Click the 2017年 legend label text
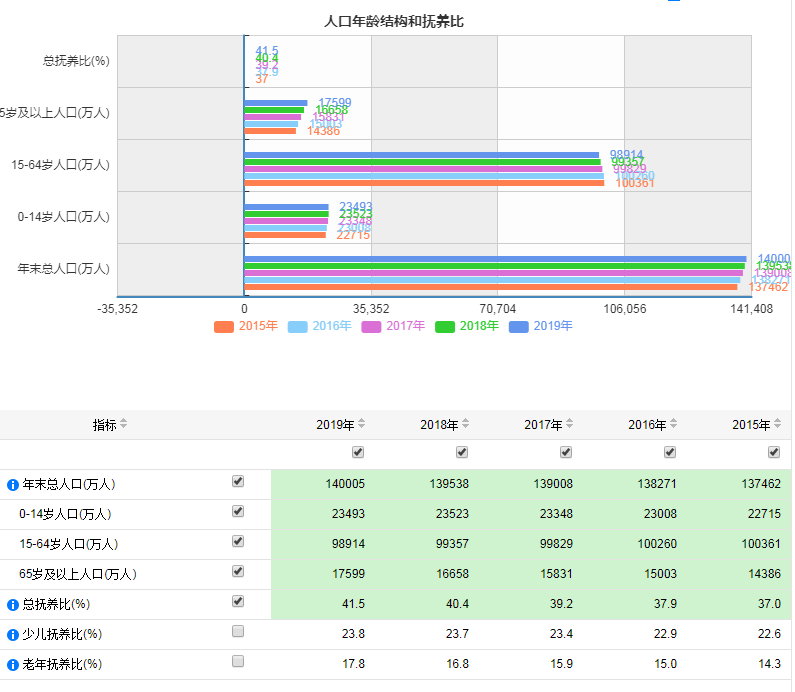795x692 pixels. coord(406,326)
